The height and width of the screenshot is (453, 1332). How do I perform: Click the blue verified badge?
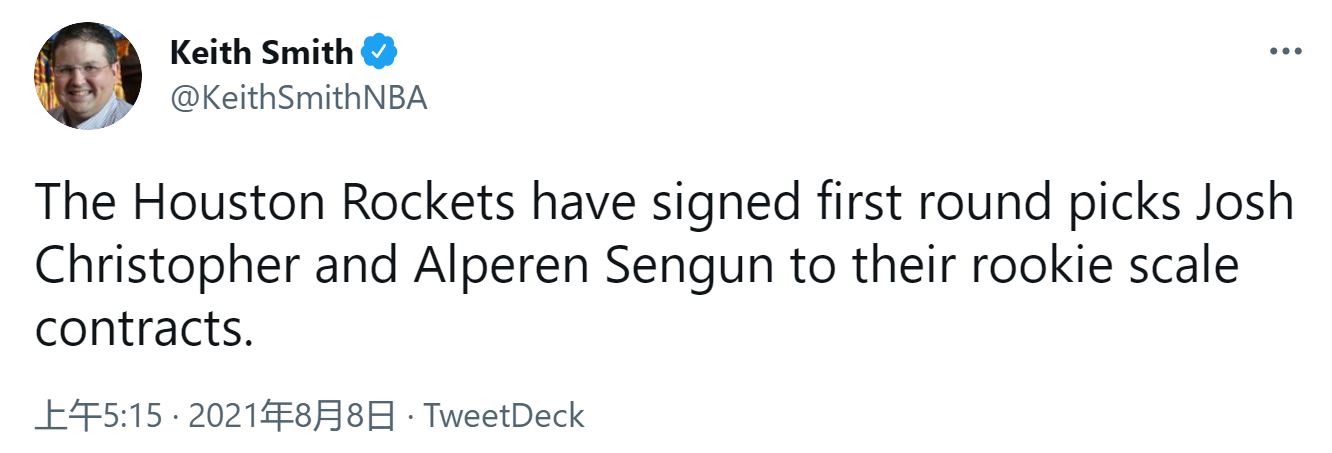click(x=380, y=52)
